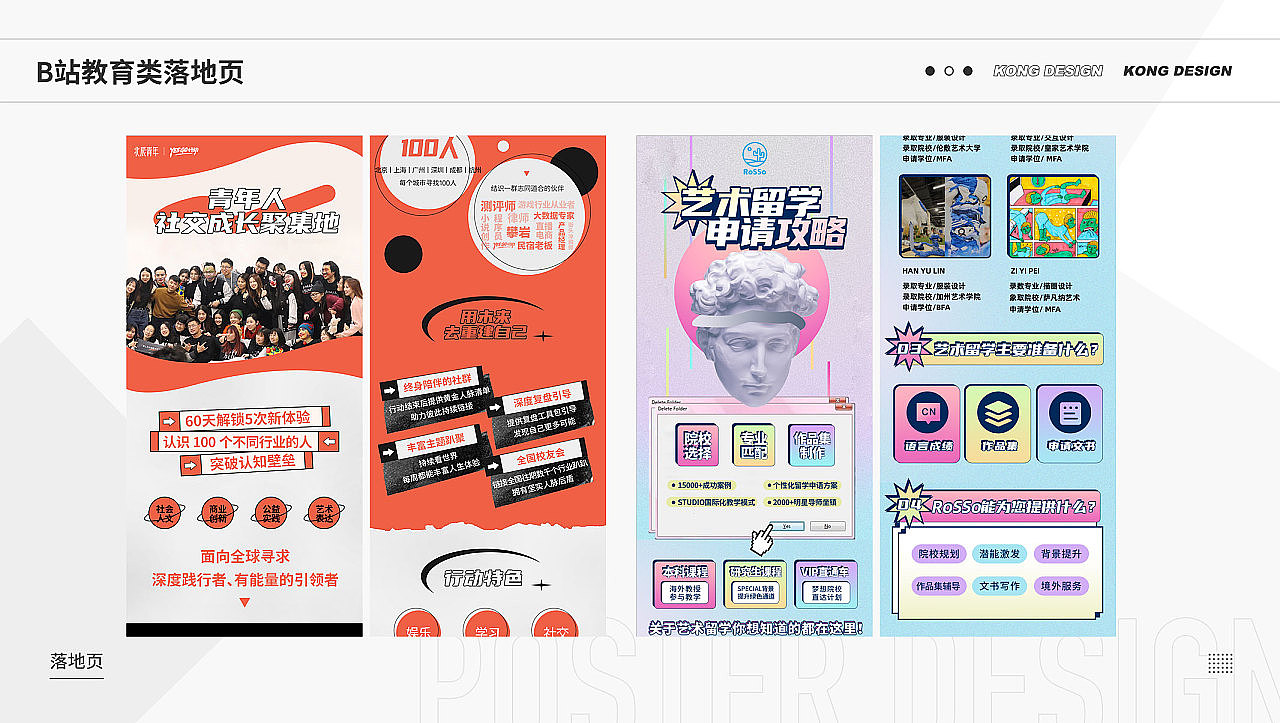Image resolution: width=1280 pixels, height=723 pixels.
Task: Open the 研究生课程 card
Action: [x=756, y=585]
